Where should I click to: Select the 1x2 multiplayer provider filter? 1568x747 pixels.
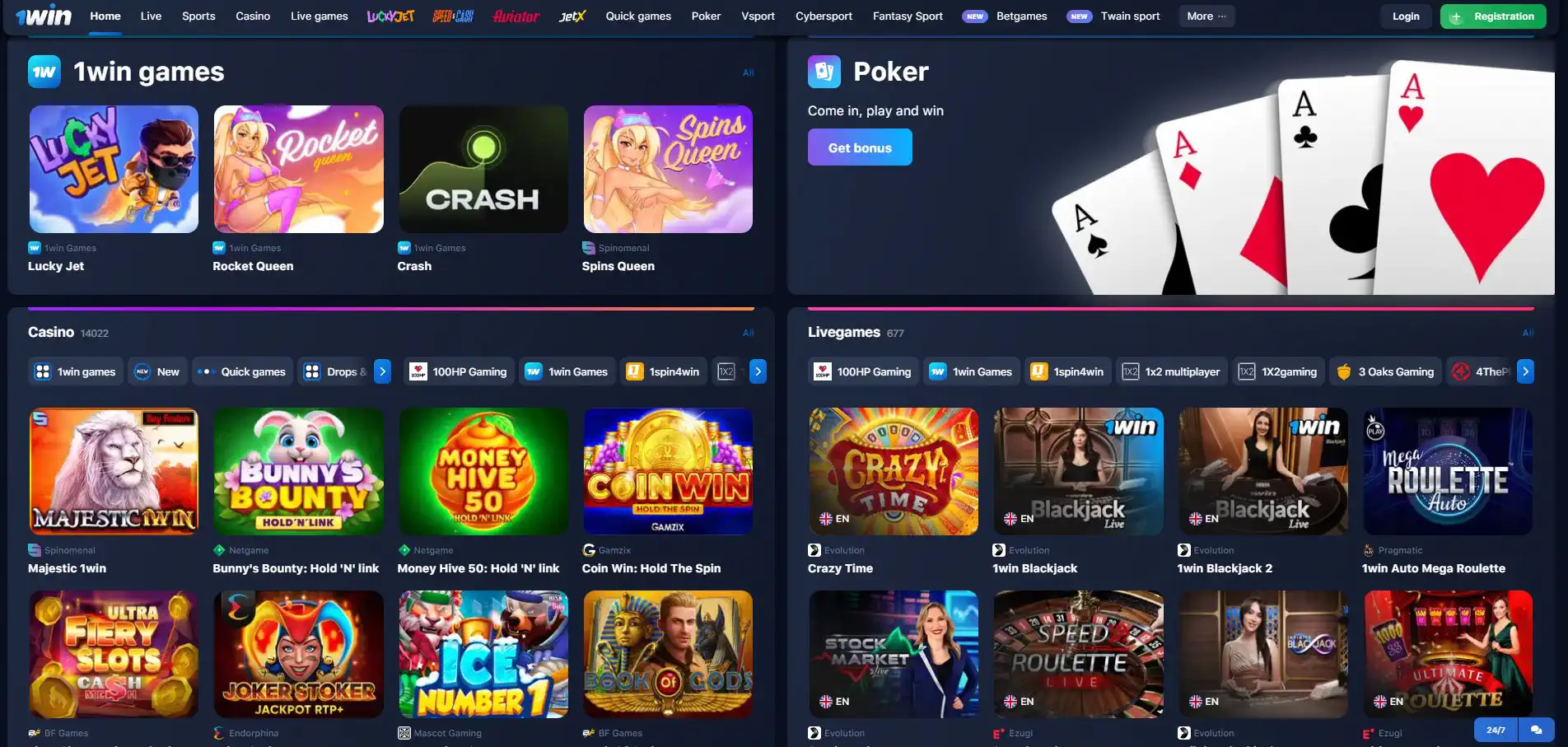click(1171, 371)
